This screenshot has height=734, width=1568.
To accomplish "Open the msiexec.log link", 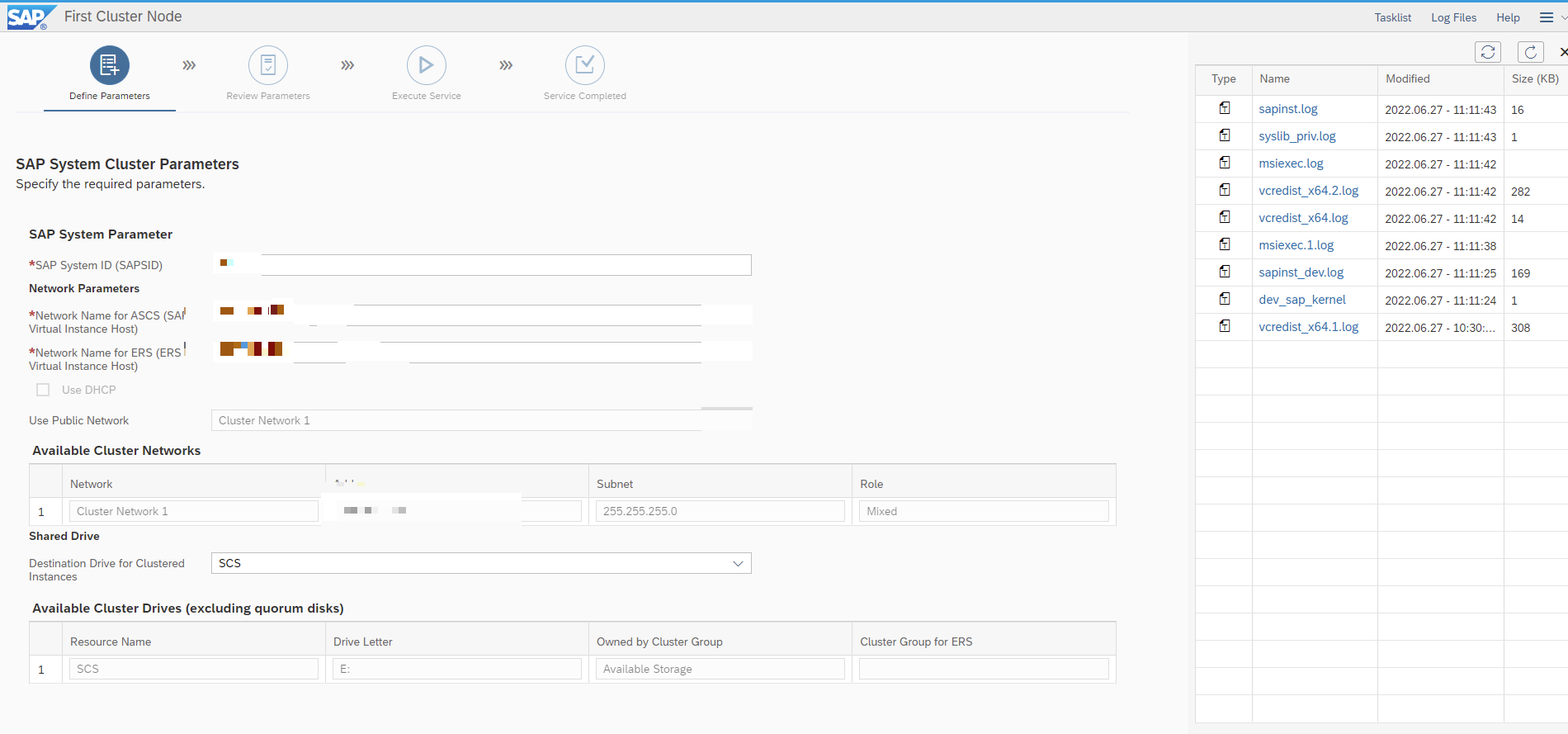I will tap(1291, 163).
